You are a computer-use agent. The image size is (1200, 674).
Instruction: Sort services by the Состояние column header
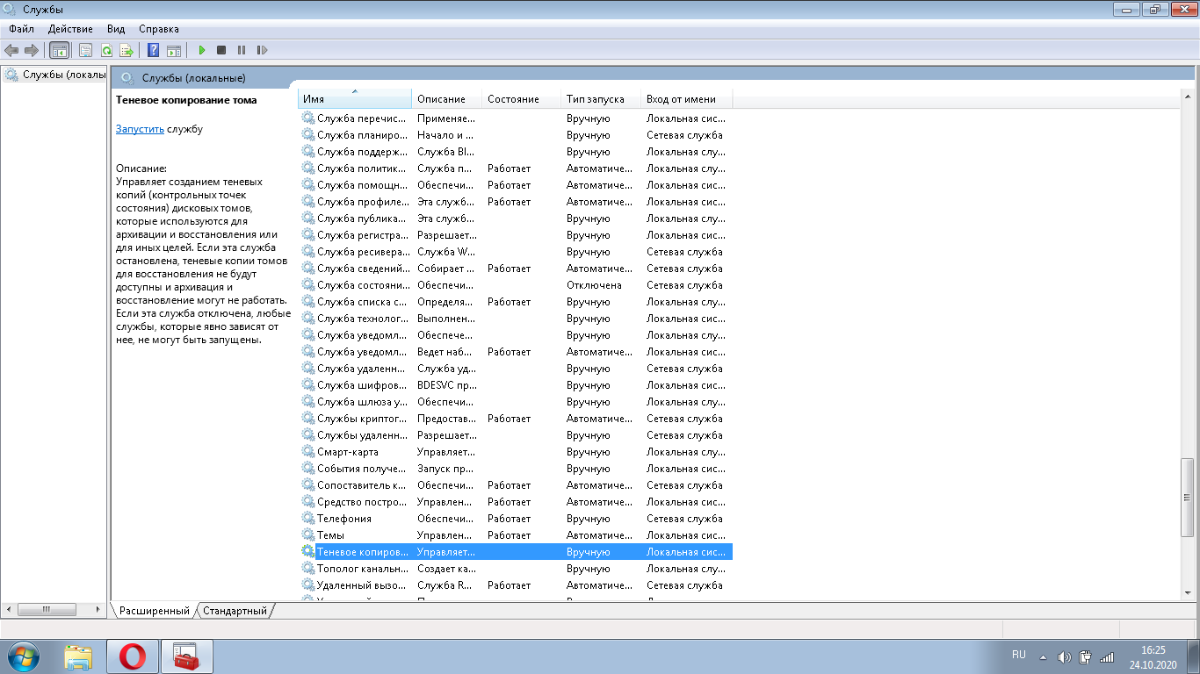[513, 99]
